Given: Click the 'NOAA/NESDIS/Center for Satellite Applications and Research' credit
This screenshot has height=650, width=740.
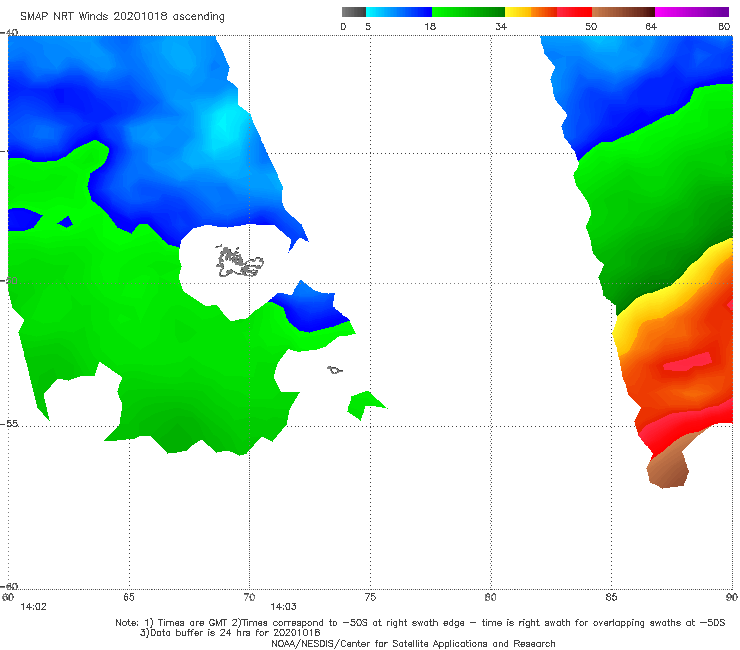Looking at the screenshot, I should [413, 643].
